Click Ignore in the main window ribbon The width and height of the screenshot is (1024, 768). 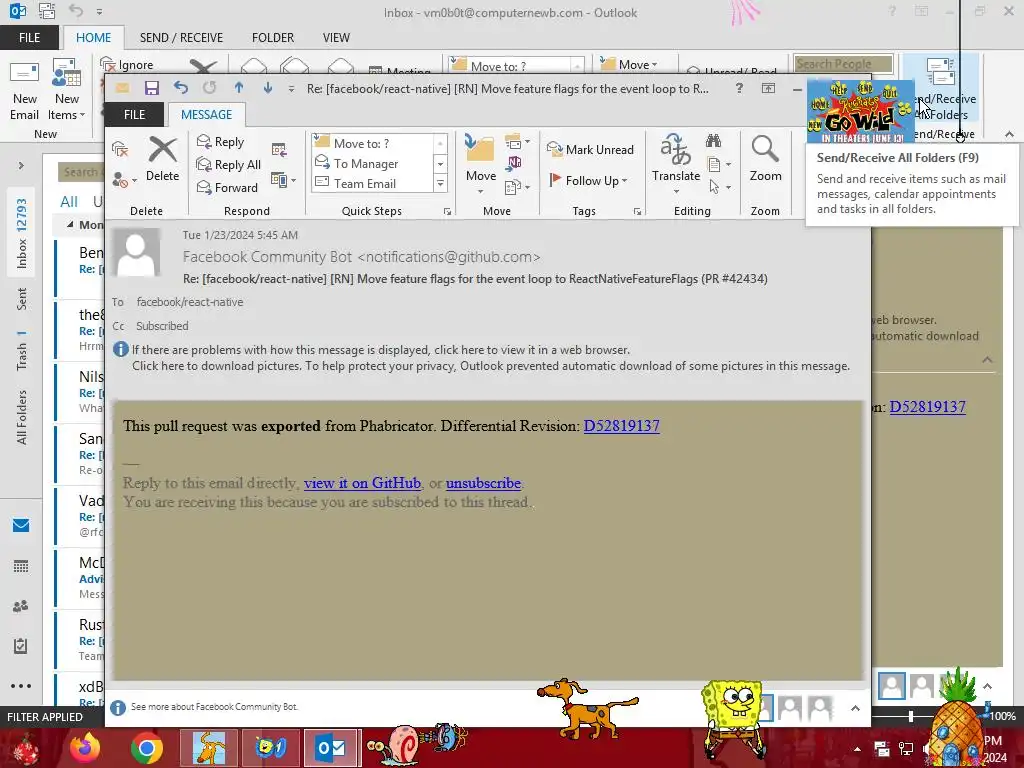[128, 65]
